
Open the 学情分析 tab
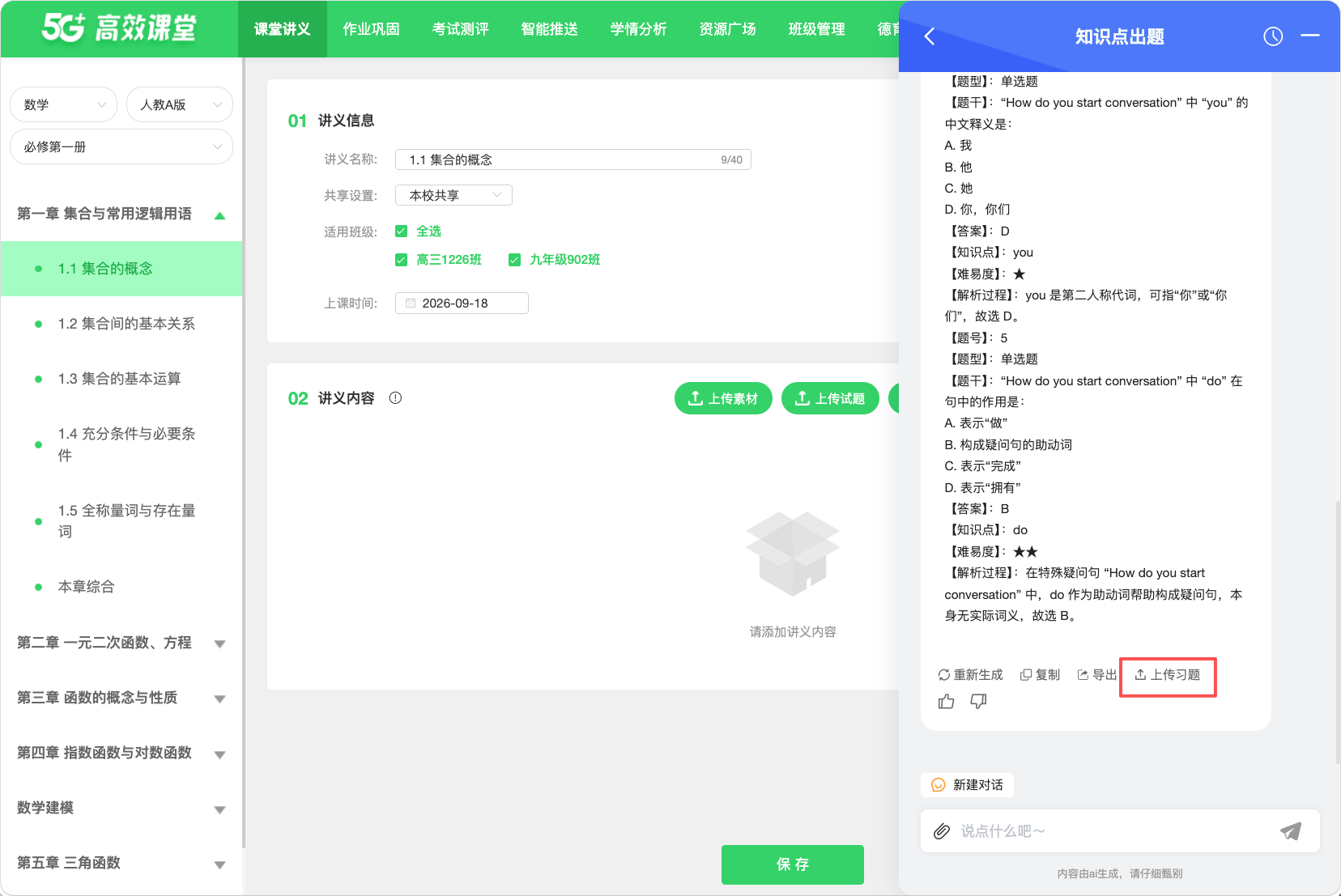[x=639, y=29]
